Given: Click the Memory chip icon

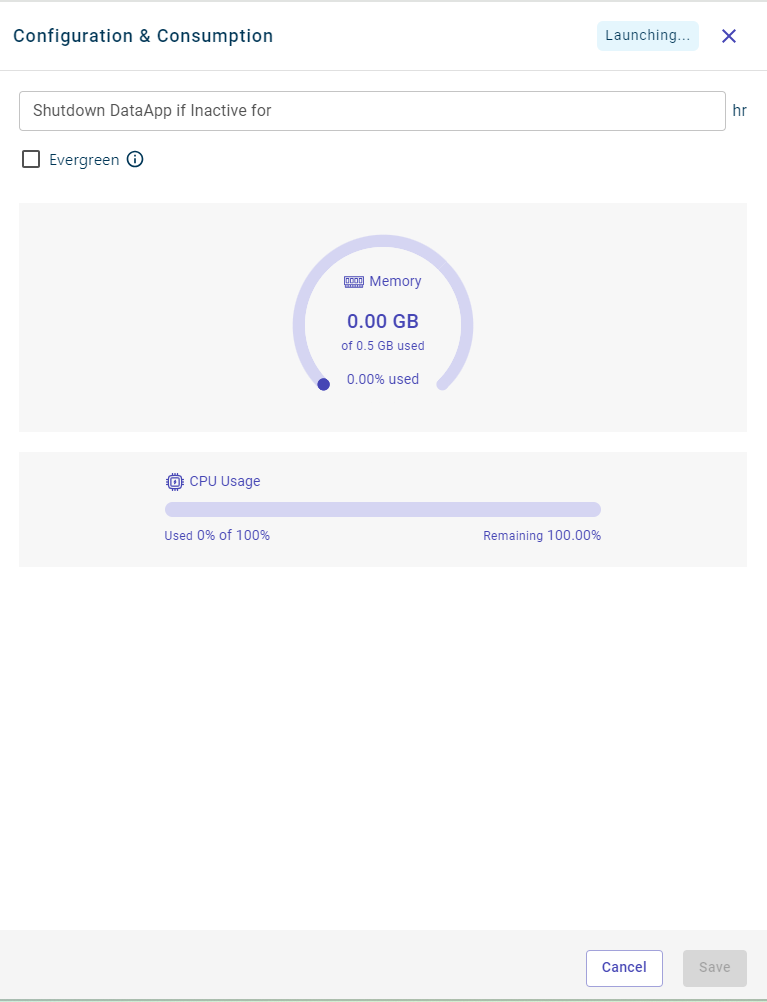Looking at the screenshot, I should coord(354,282).
